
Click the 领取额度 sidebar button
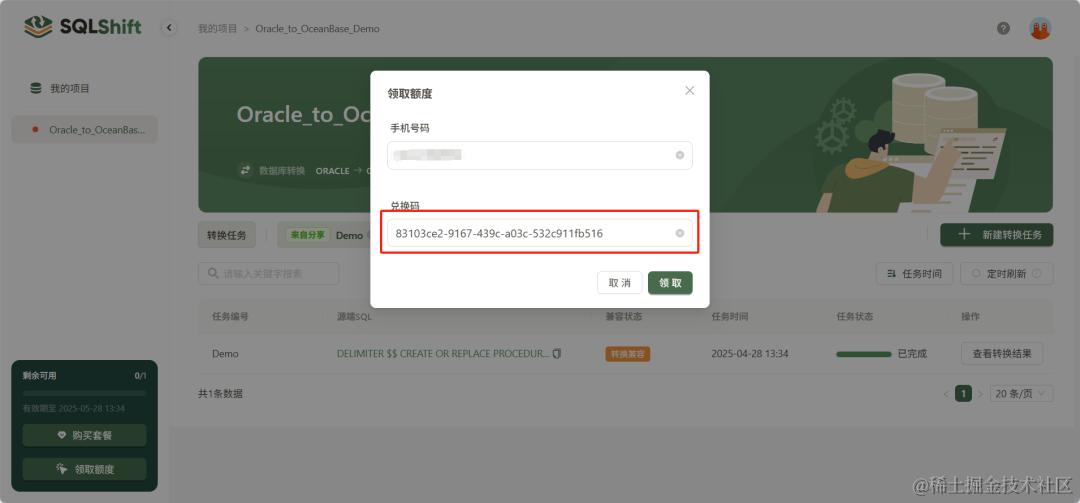(x=85, y=469)
